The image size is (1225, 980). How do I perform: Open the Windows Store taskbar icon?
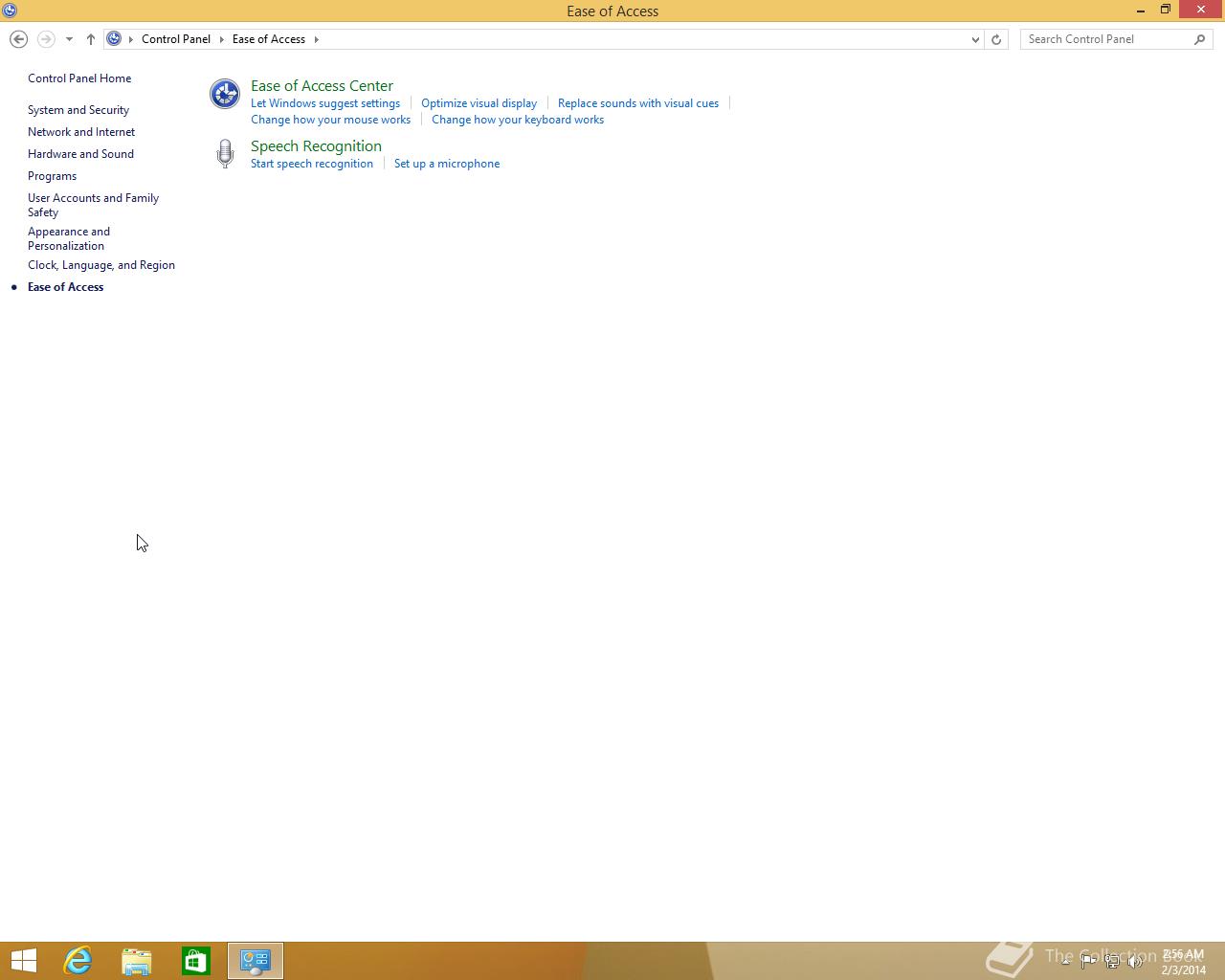tap(196, 961)
